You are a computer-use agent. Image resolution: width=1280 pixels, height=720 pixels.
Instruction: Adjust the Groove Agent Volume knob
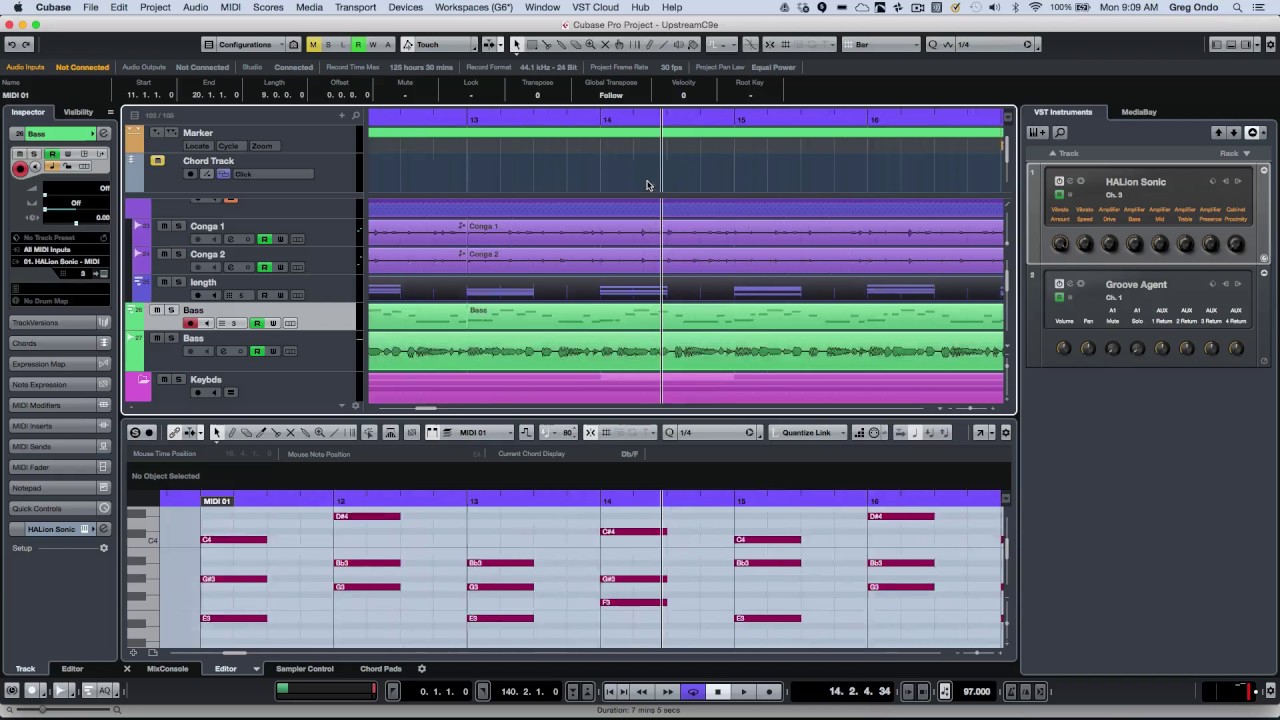(x=1063, y=348)
